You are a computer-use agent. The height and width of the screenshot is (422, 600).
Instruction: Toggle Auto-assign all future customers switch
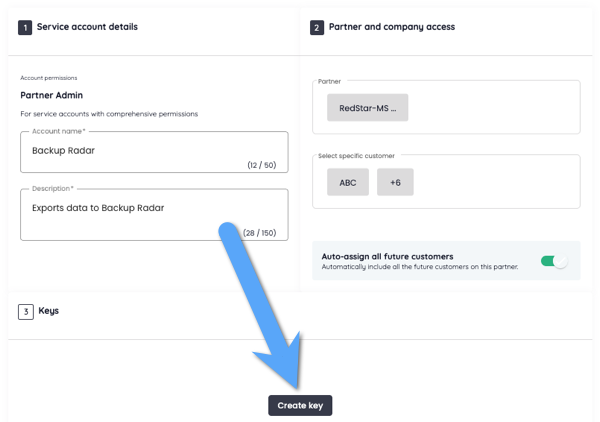[x=553, y=261]
